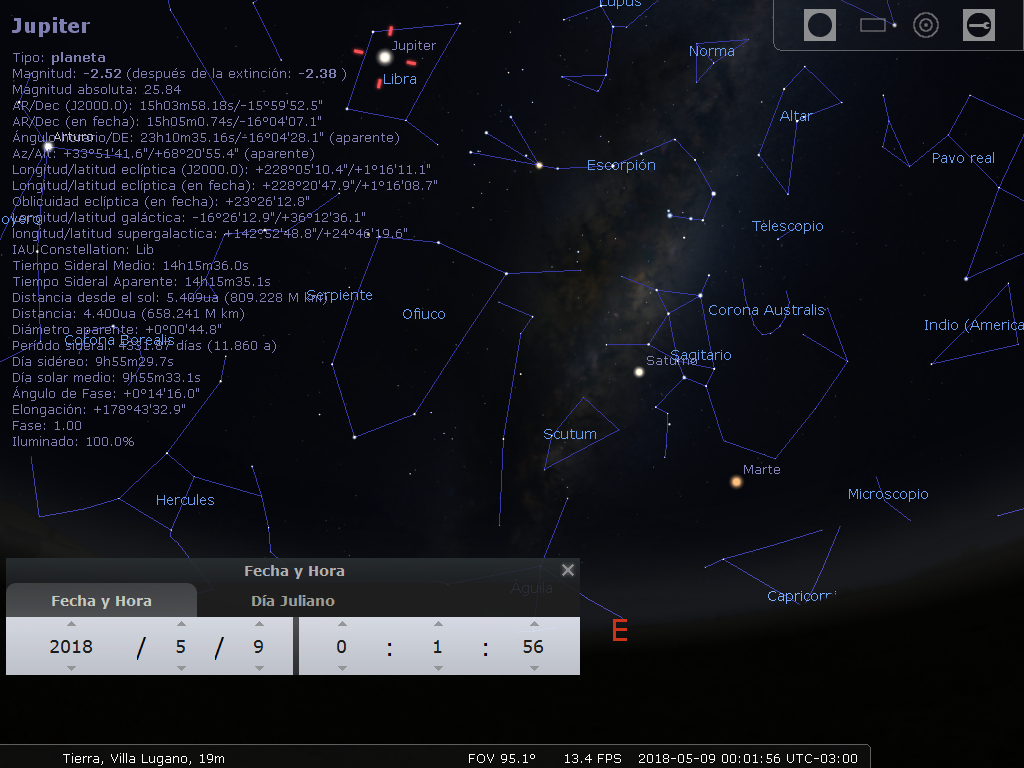Click the Indio constellation label
This screenshot has height=768, width=1024.
[x=974, y=325]
